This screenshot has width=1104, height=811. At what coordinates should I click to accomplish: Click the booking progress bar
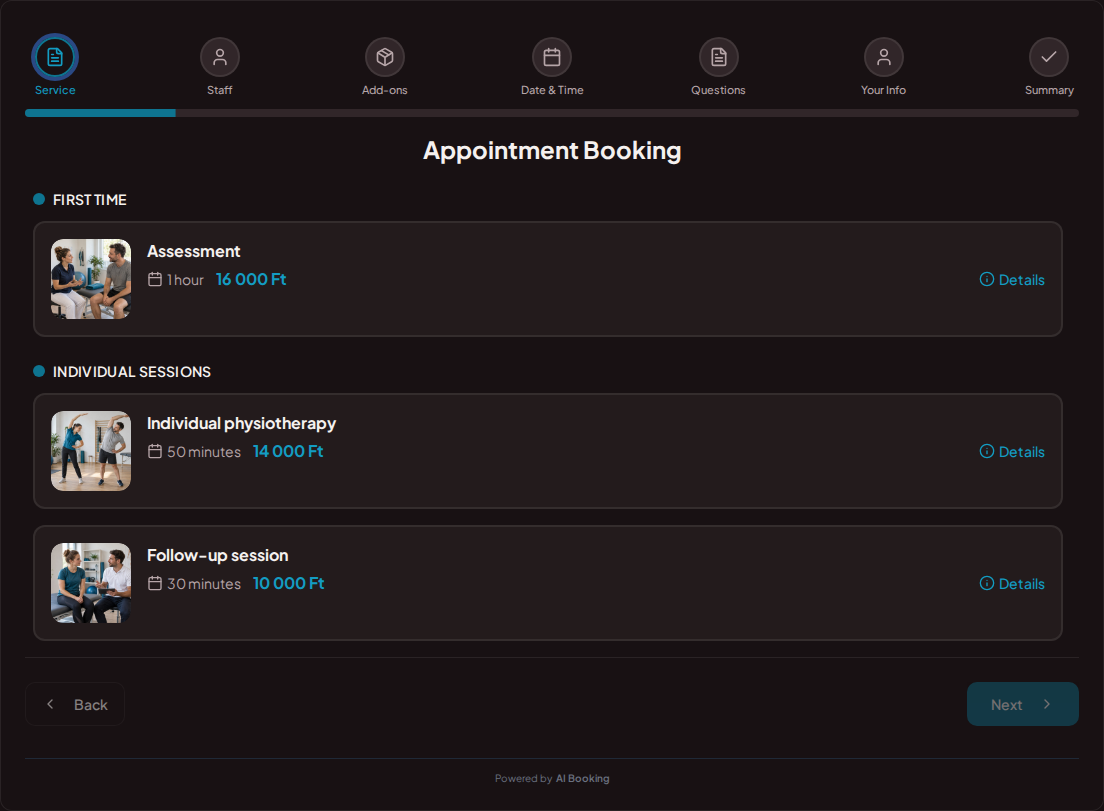552,113
